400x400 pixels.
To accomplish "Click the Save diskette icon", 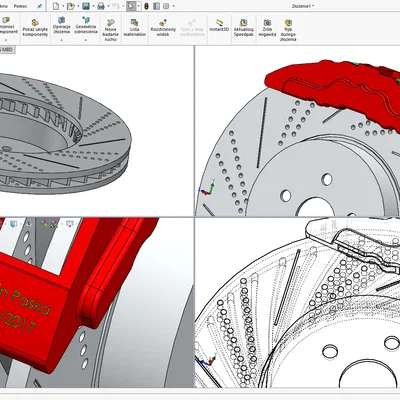I will coord(86,6).
